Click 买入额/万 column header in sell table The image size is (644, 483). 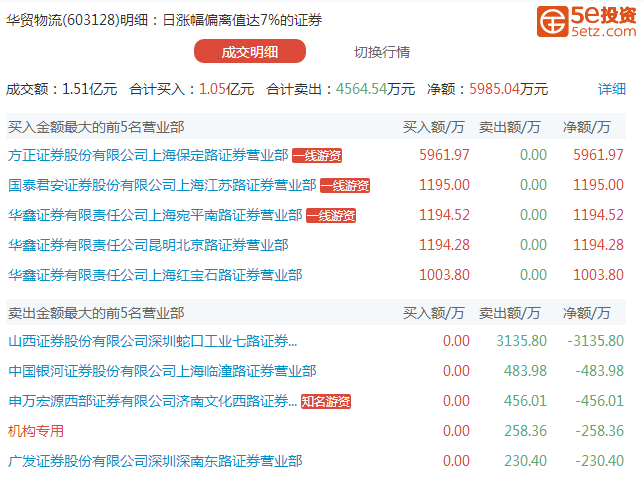[x=434, y=313]
